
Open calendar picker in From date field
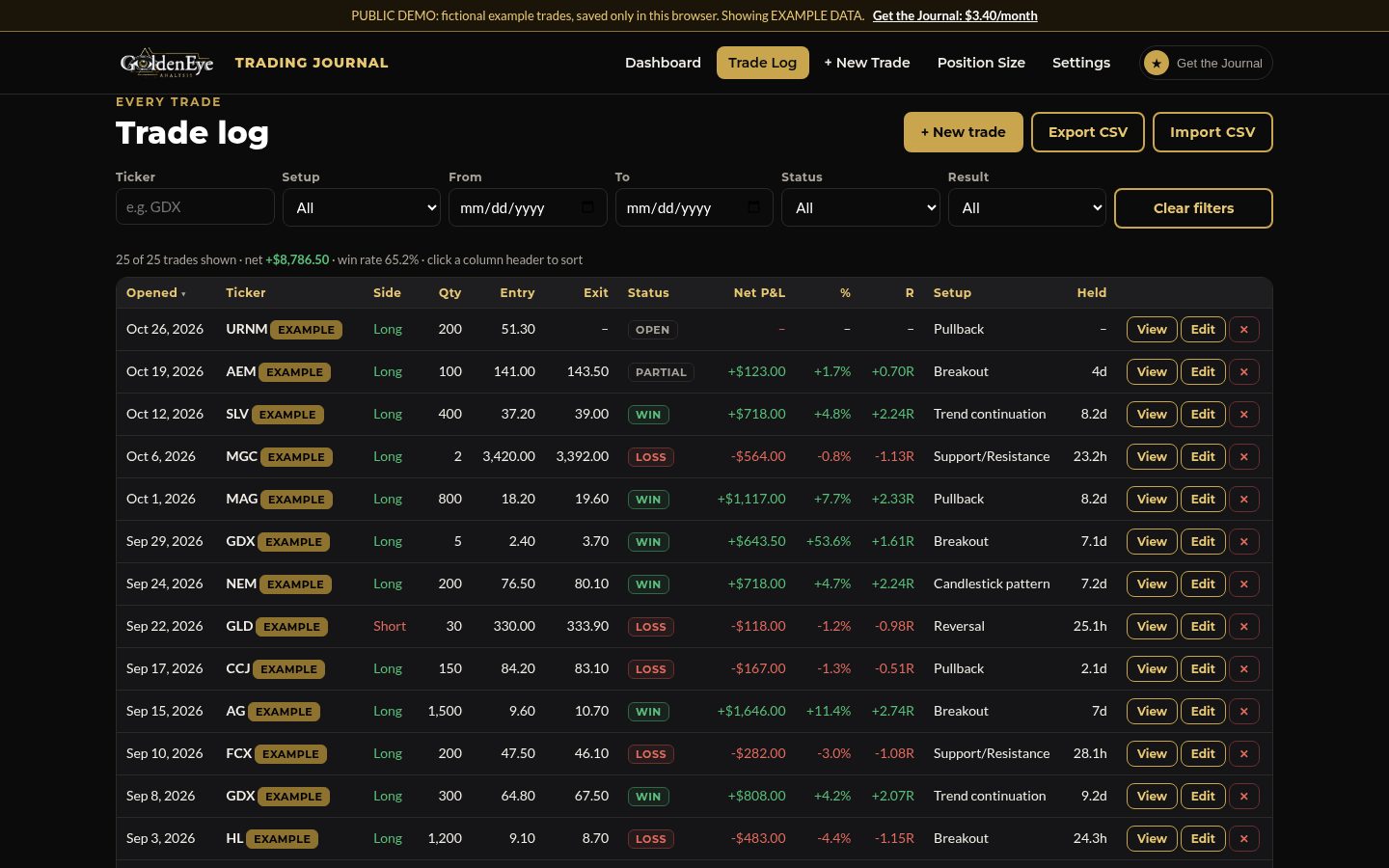pos(587,207)
